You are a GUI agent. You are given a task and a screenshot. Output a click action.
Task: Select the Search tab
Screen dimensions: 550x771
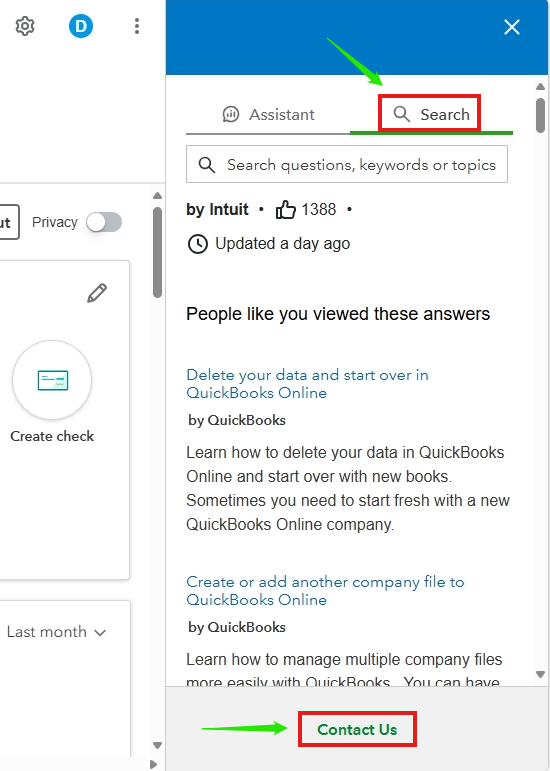(x=431, y=115)
